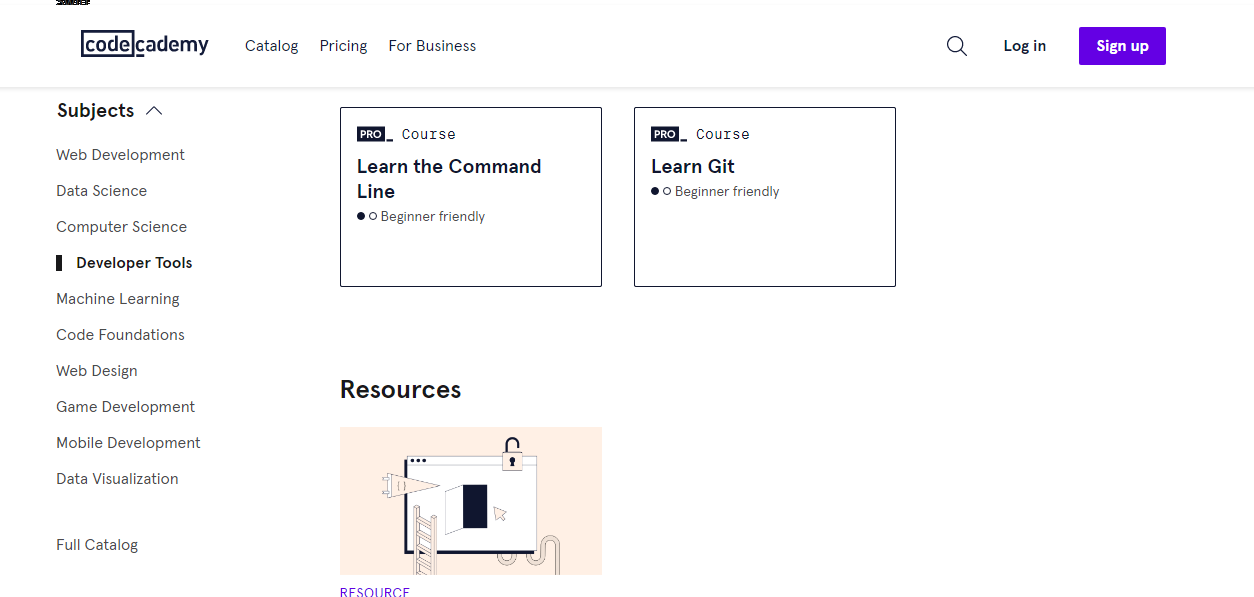
Task: Click the Log in link
Action: tap(1024, 46)
